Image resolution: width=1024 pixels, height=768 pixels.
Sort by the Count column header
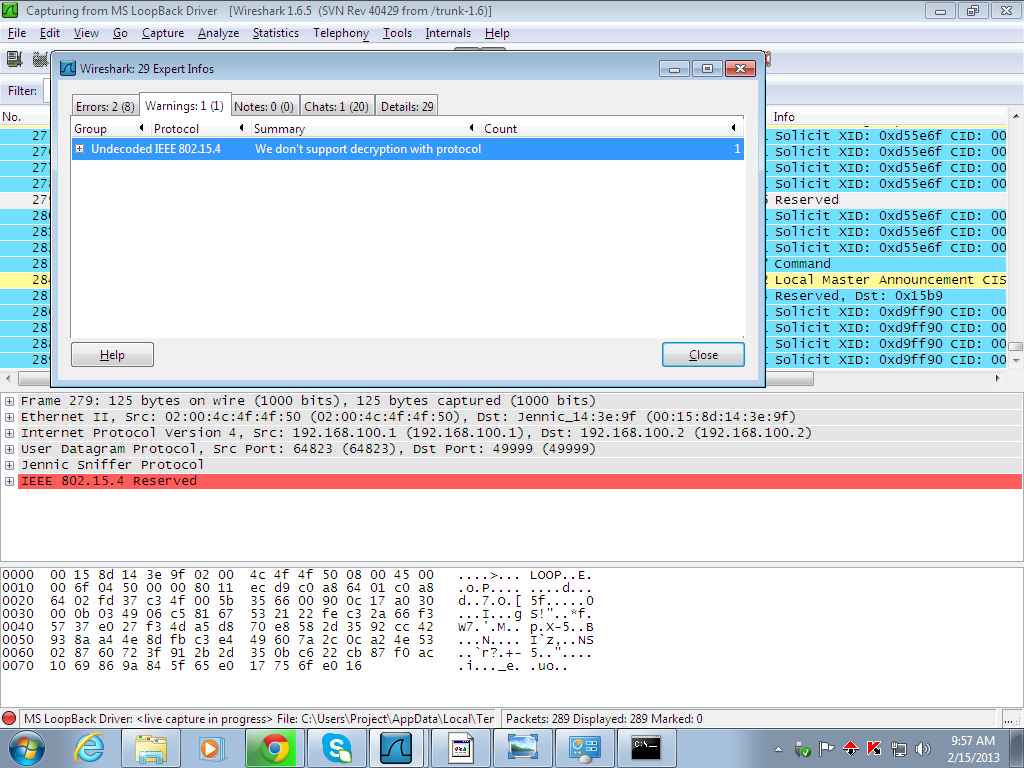[x=613, y=129]
